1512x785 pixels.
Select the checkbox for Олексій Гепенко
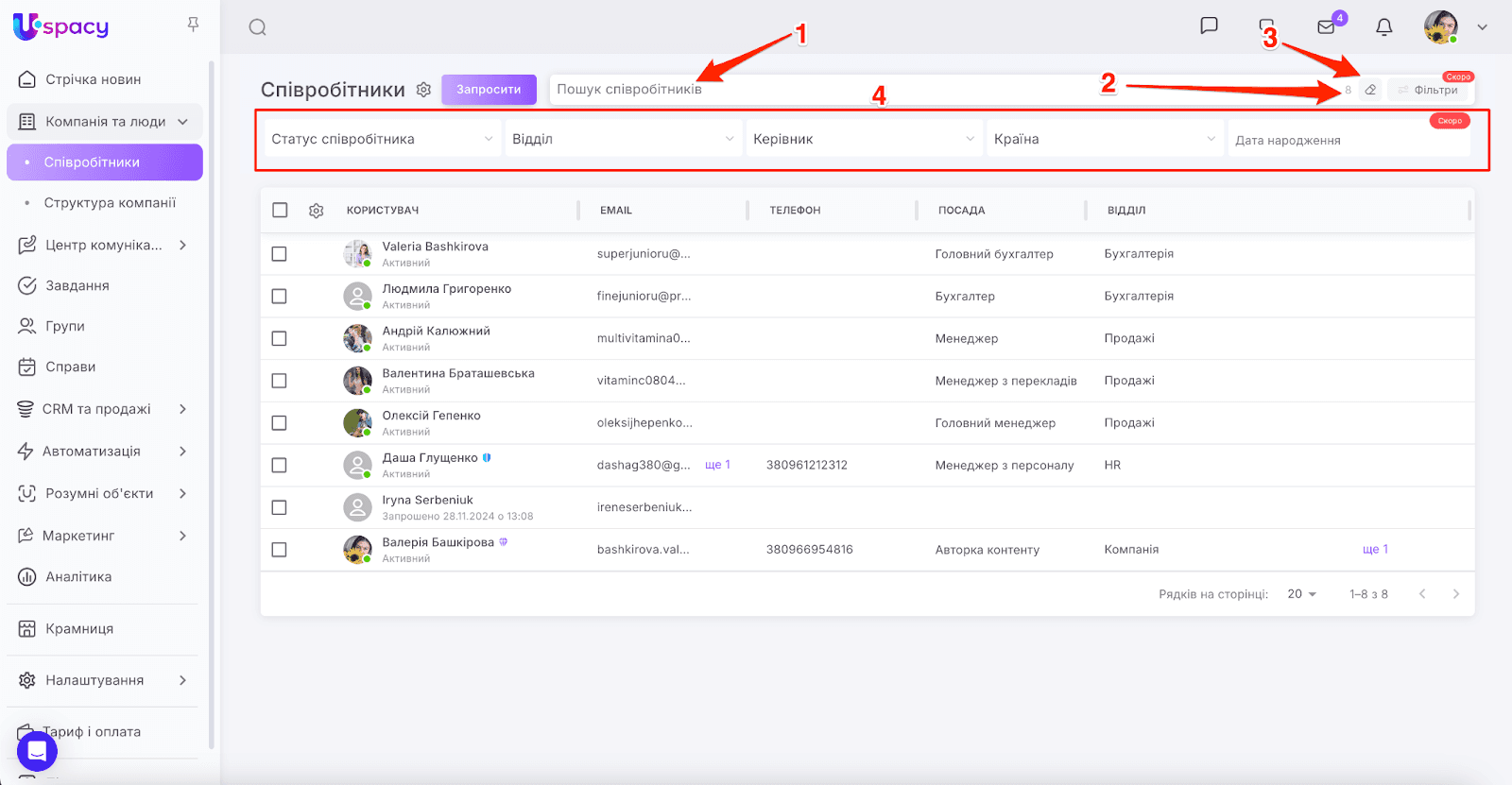tap(279, 423)
